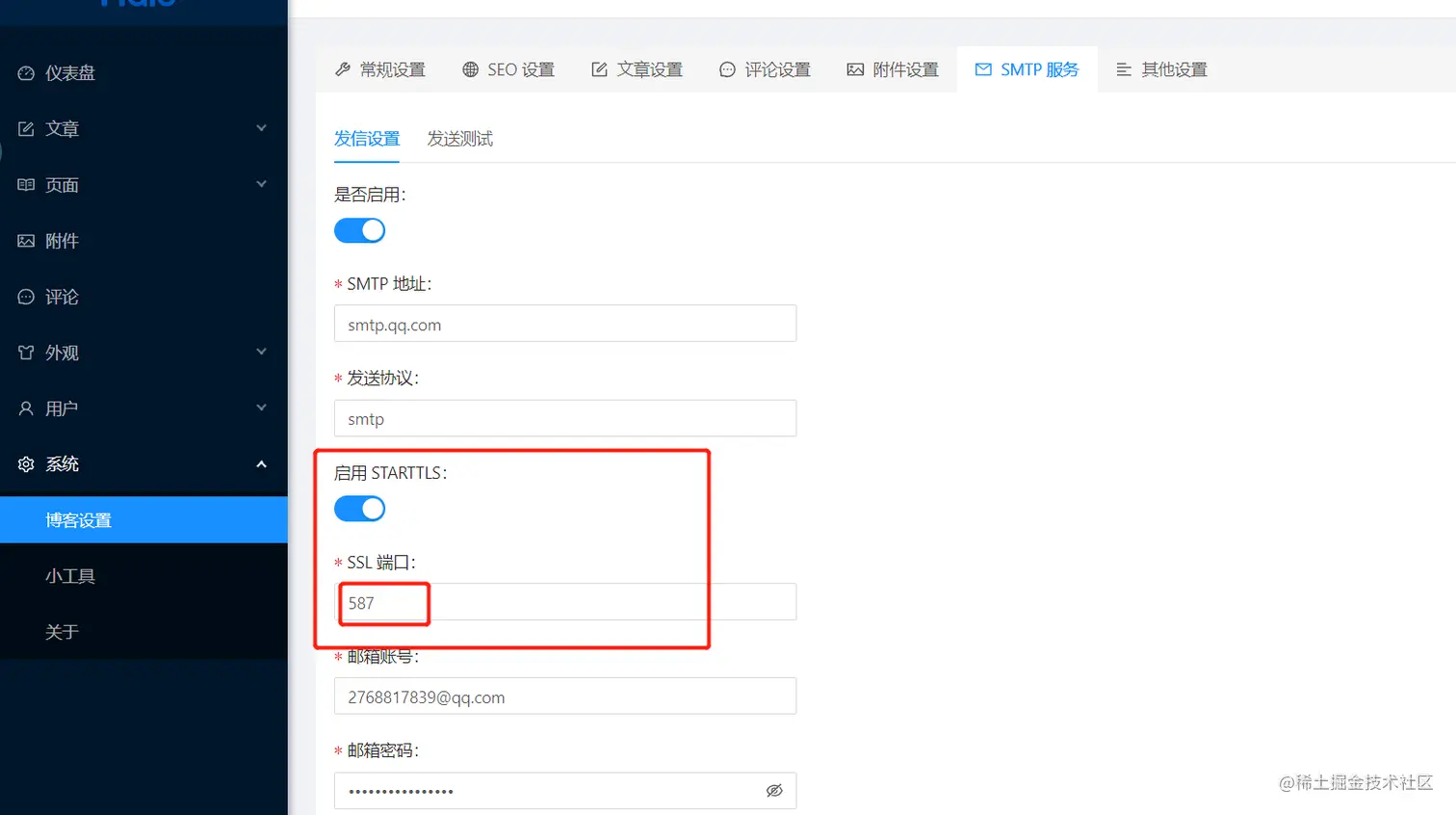Click the lines icon on 其他设置 tab

click(1124, 69)
